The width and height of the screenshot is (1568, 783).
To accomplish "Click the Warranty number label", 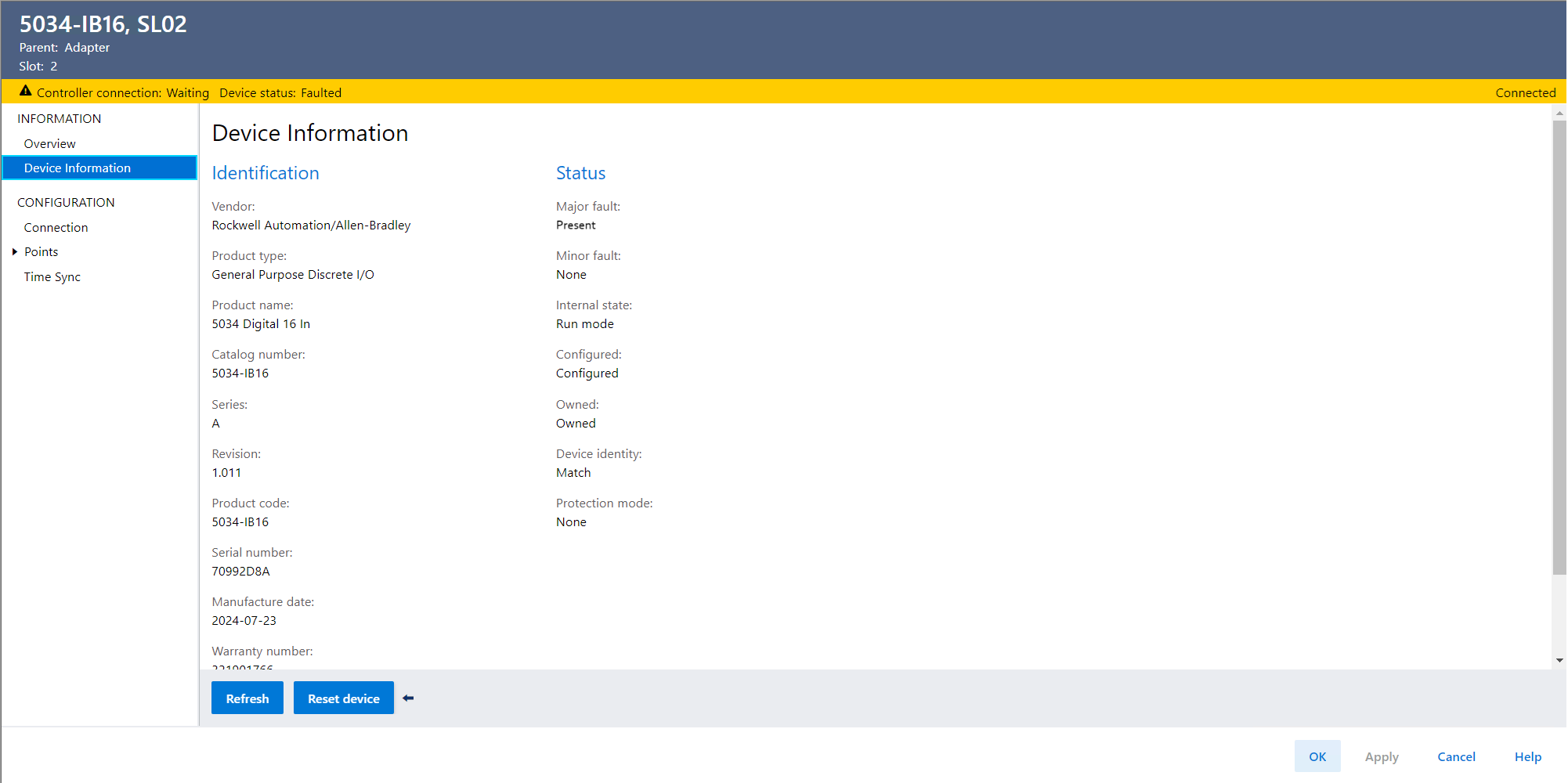I will pyautogui.click(x=262, y=651).
